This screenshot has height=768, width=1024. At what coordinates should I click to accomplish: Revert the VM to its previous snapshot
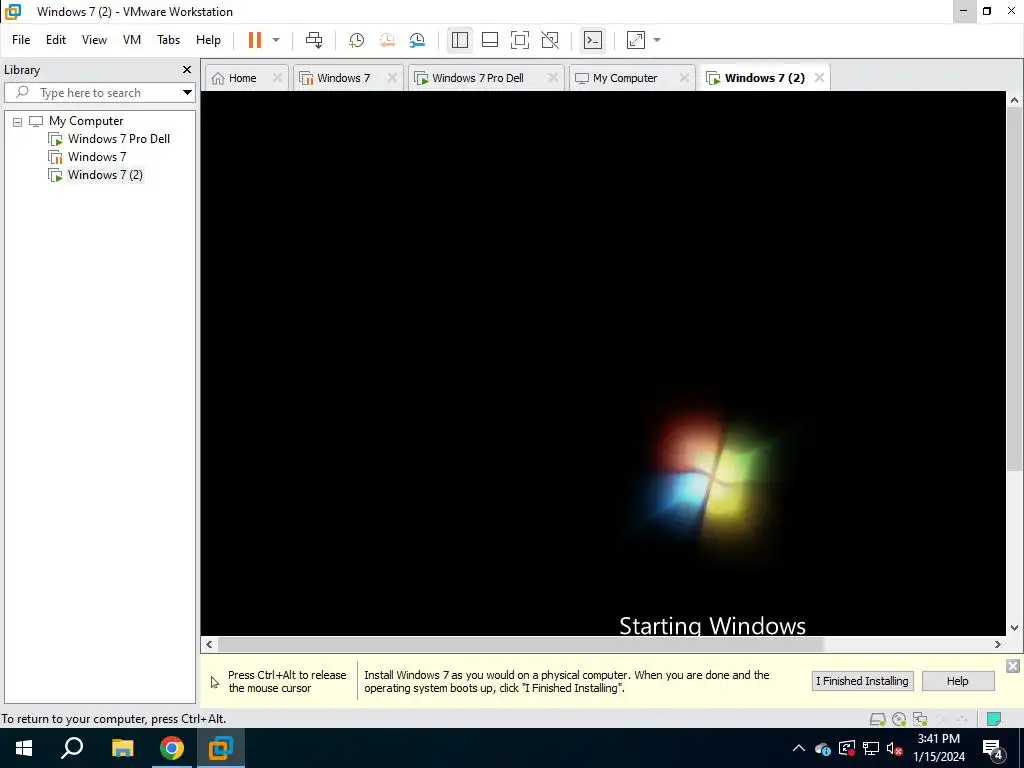click(387, 40)
